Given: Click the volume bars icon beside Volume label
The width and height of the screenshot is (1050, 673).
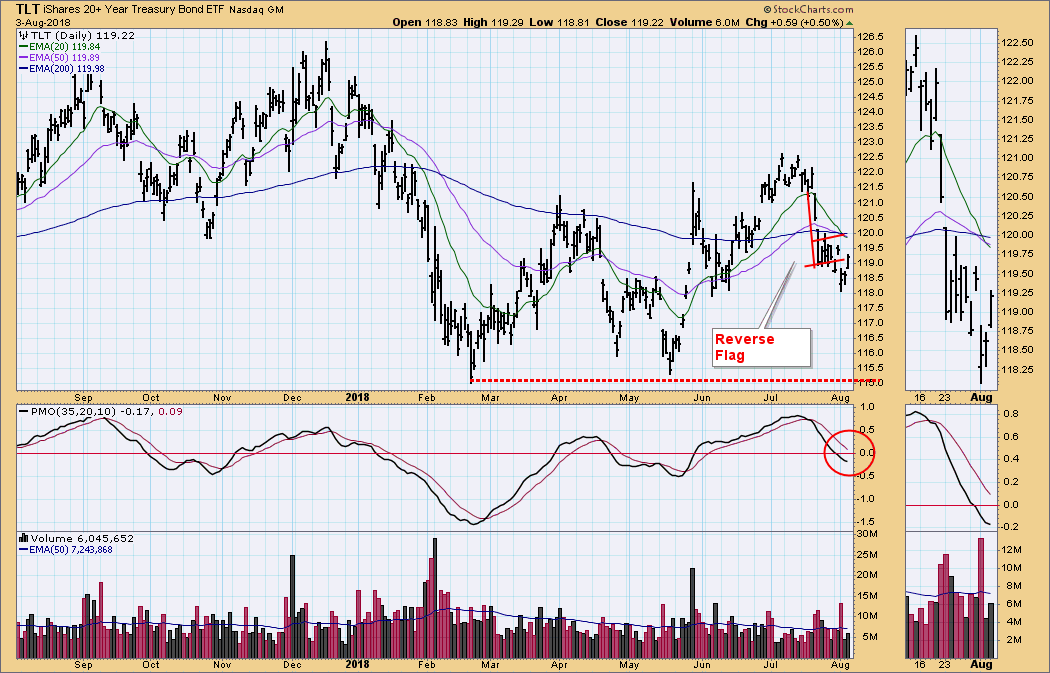Looking at the screenshot, I should click(x=23, y=538).
